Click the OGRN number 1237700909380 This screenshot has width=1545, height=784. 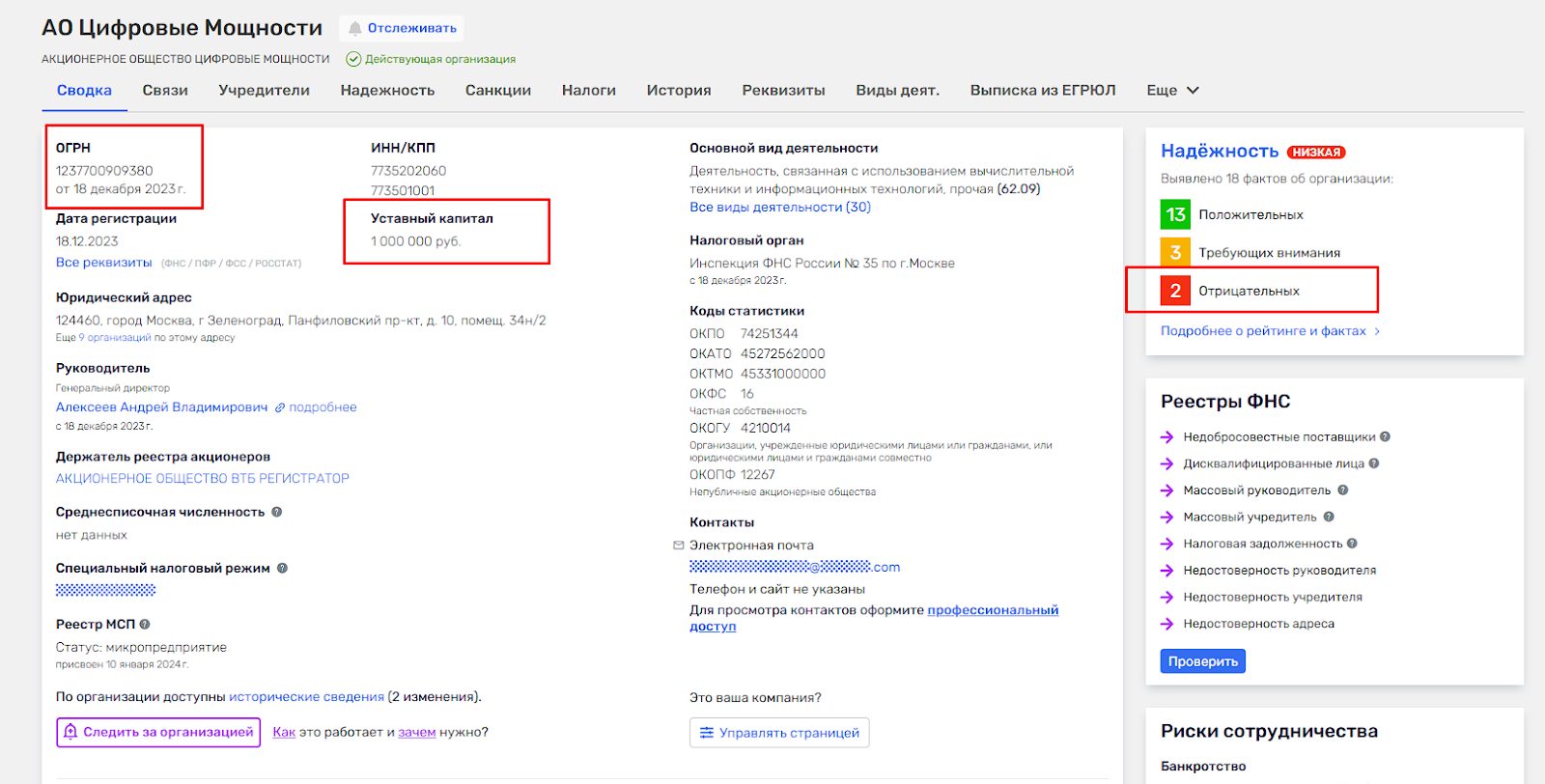[x=104, y=171]
